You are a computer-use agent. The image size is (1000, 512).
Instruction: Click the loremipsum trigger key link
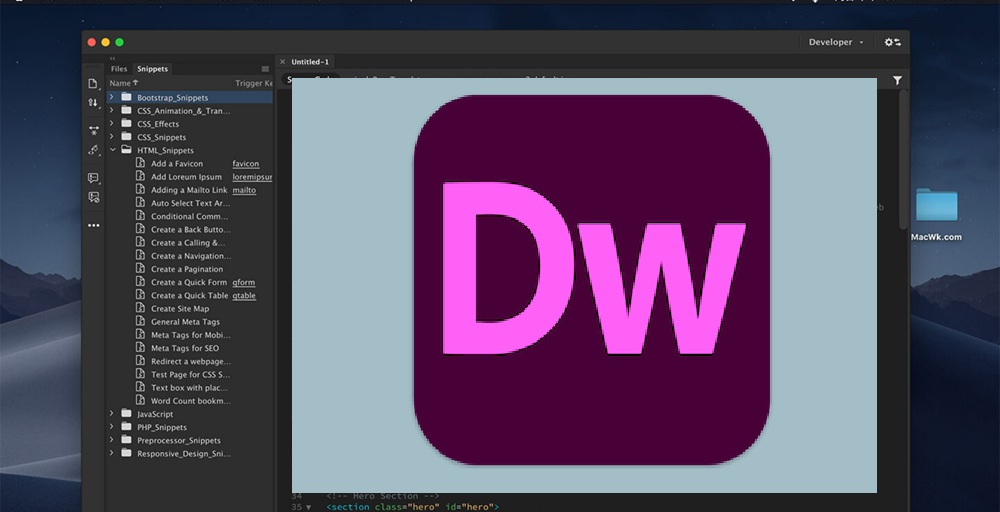(252, 177)
